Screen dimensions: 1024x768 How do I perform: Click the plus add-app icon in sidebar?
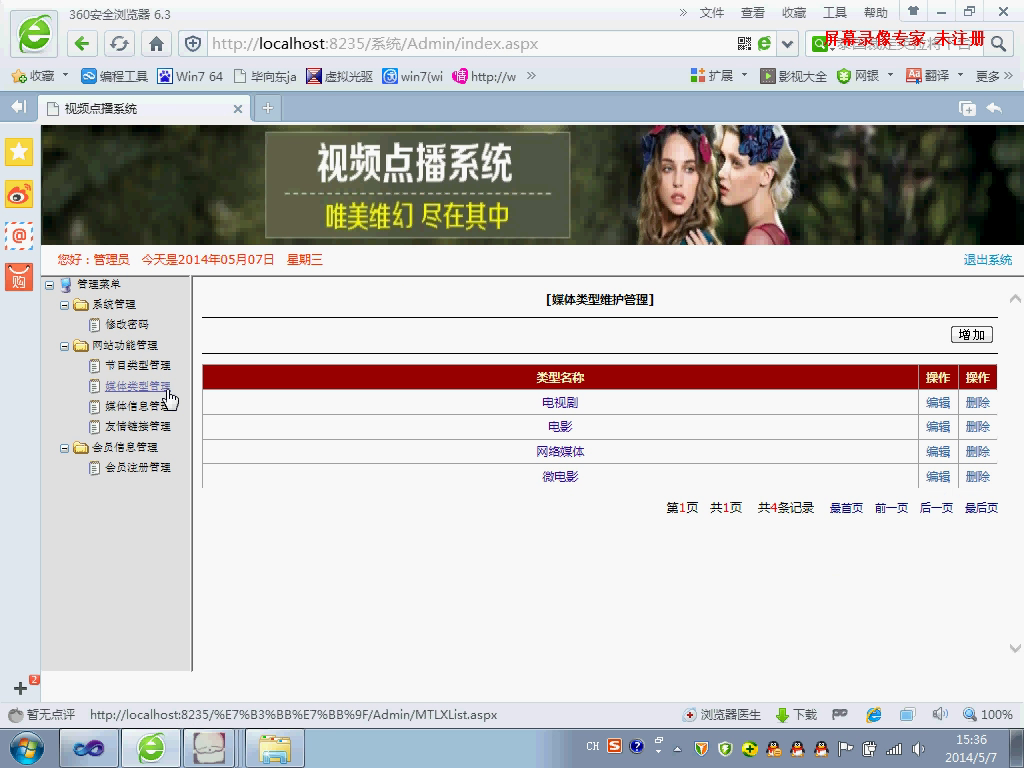(20, 688)
